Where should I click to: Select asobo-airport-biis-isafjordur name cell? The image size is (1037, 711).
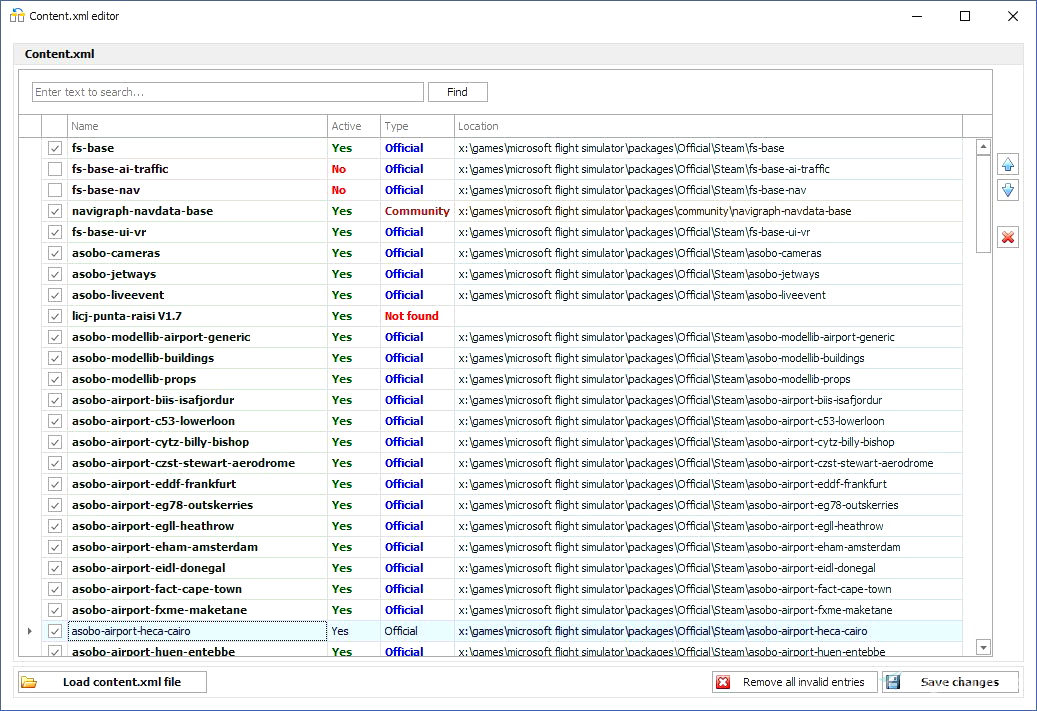[197, 400]
